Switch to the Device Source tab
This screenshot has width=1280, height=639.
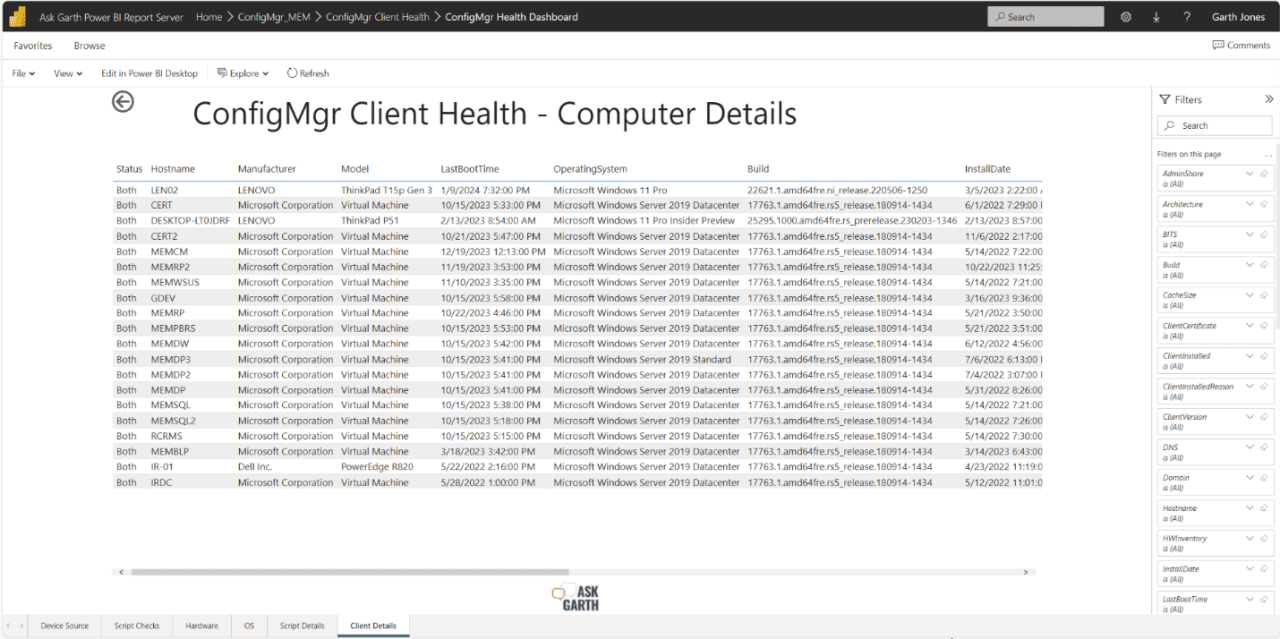[64, 626]
